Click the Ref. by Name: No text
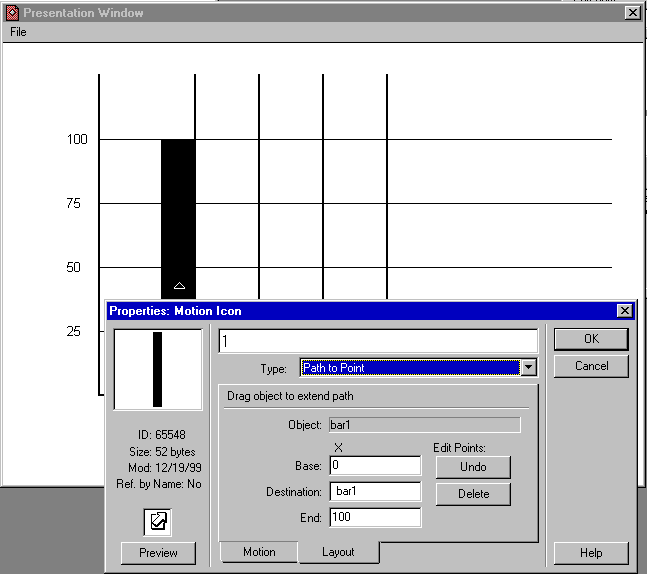This screenshot has height=574, width=647. (x=159, y=484)
